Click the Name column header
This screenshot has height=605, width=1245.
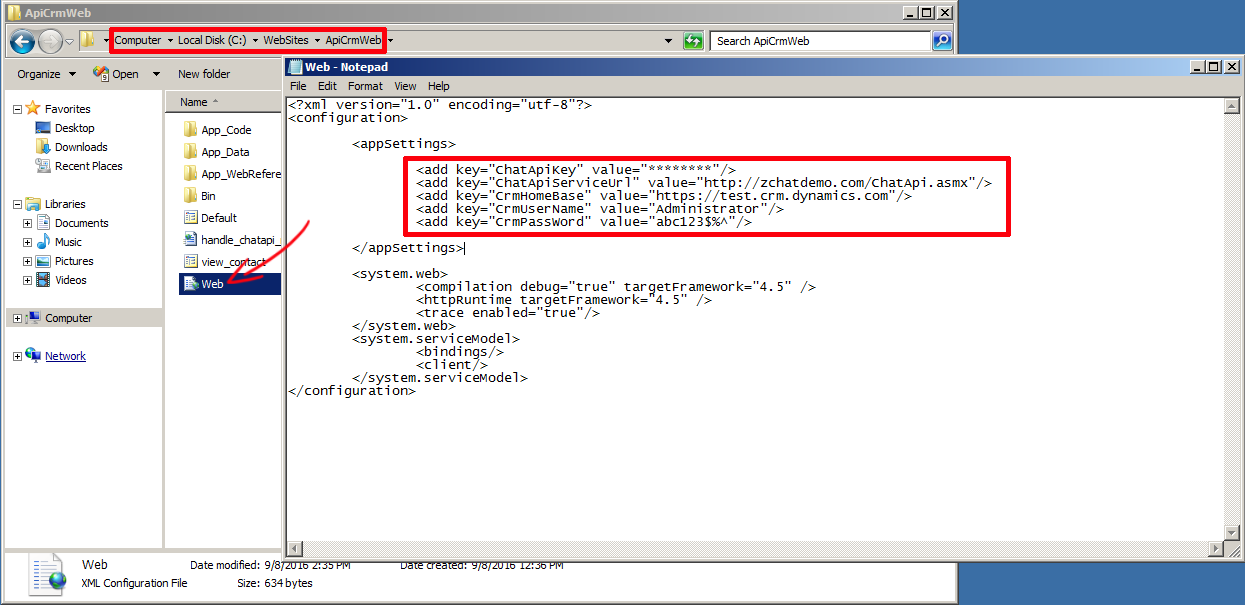224,102
